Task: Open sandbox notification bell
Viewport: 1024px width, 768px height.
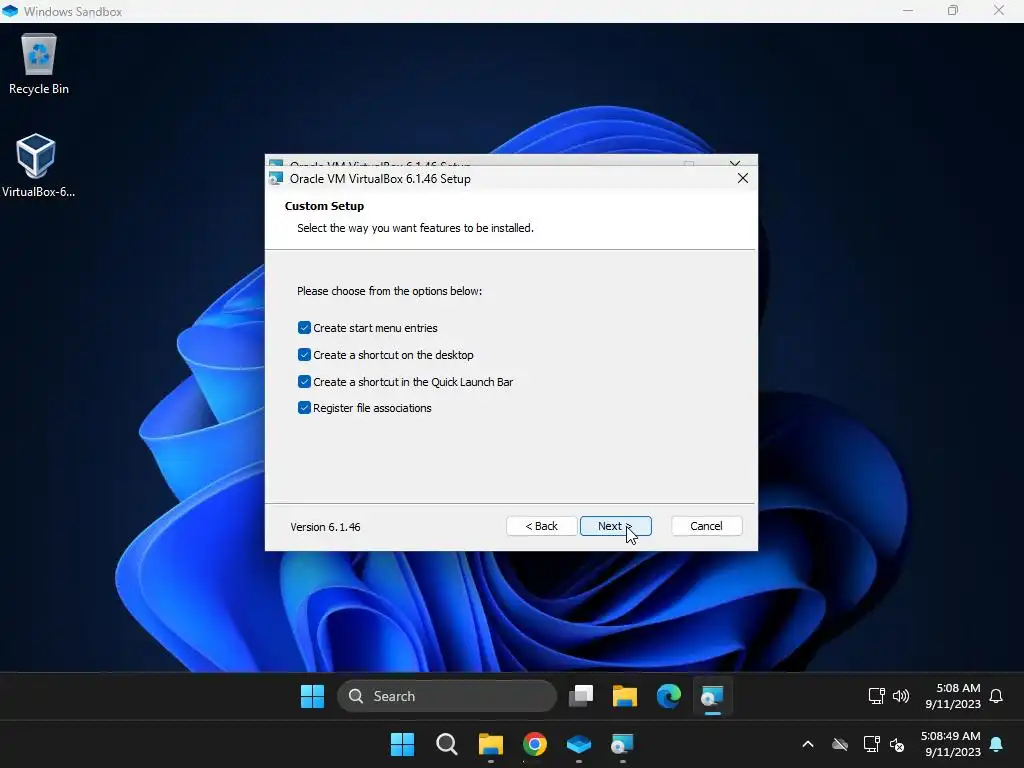Action: (x=996, y=696)
